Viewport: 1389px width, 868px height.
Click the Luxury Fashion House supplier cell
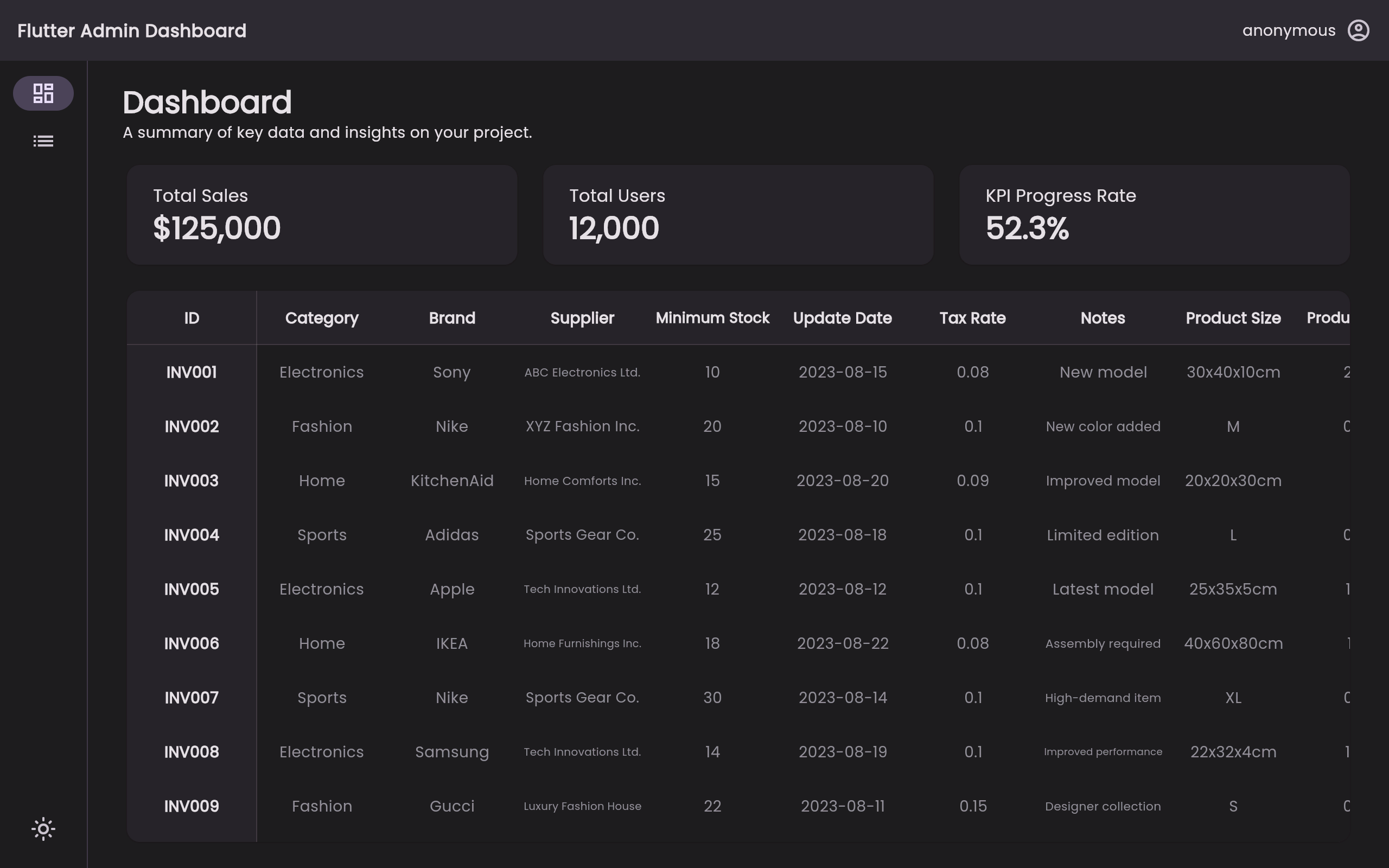click(x=582, y=806)
